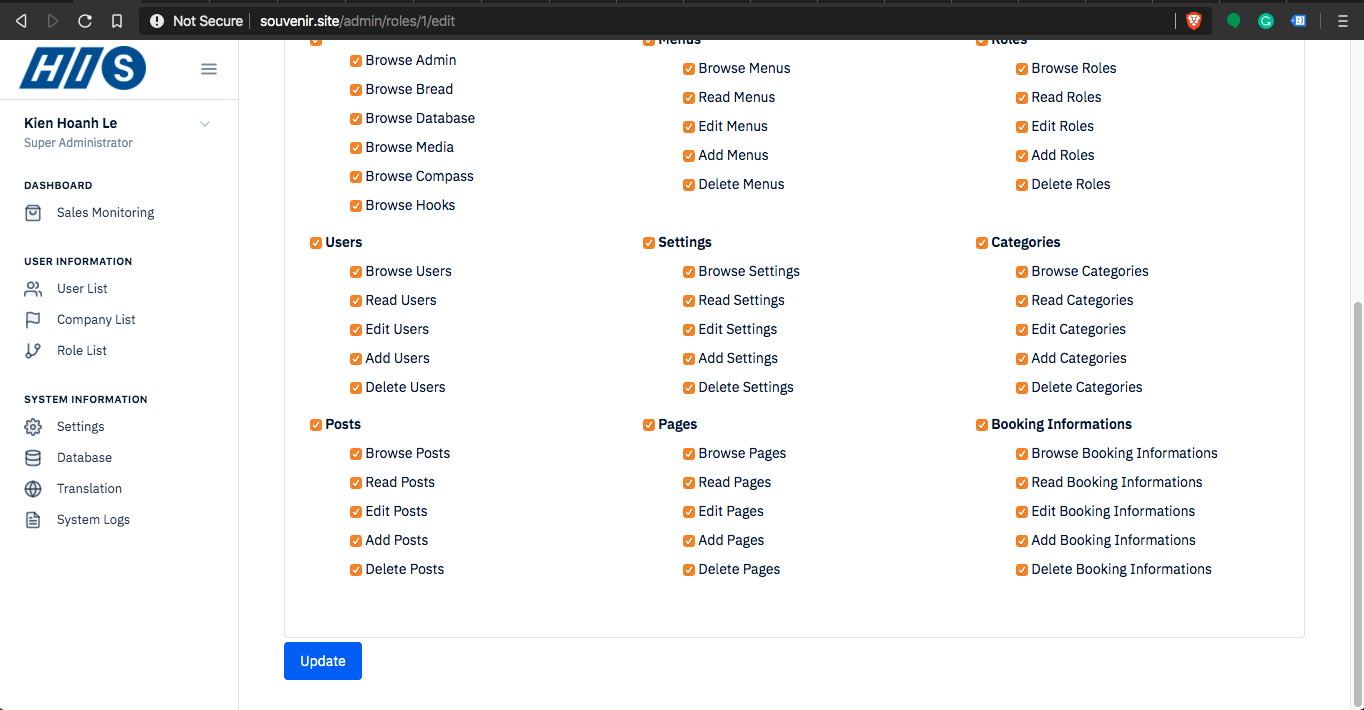Click the green round extension icon
Image resolution: width=1364 pixels, height=710 pixels.
[1234, 20]
